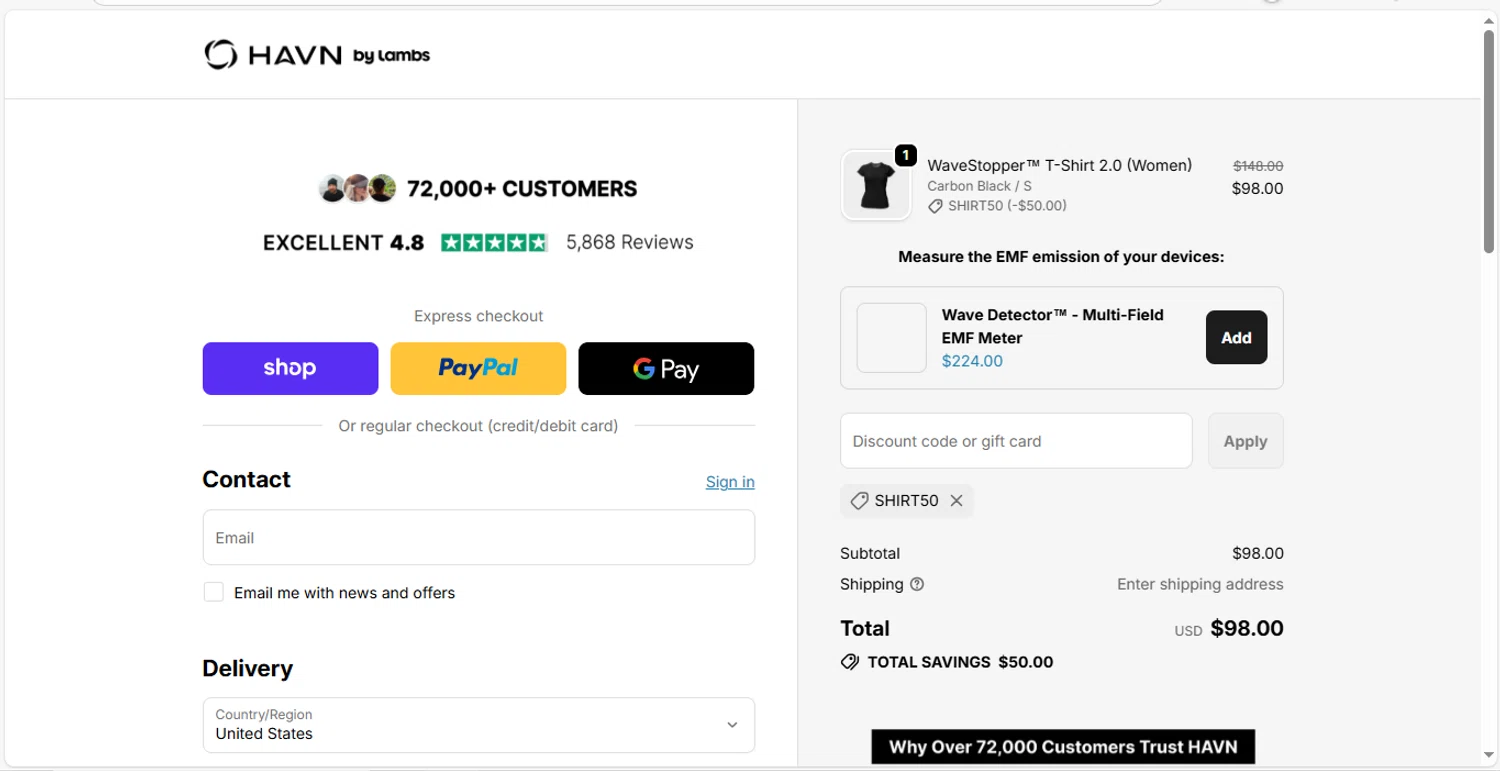The width and height of the screenshot is (1500, 771).
Task: Focus the Email input field
Action: click(x=479, y=537)
